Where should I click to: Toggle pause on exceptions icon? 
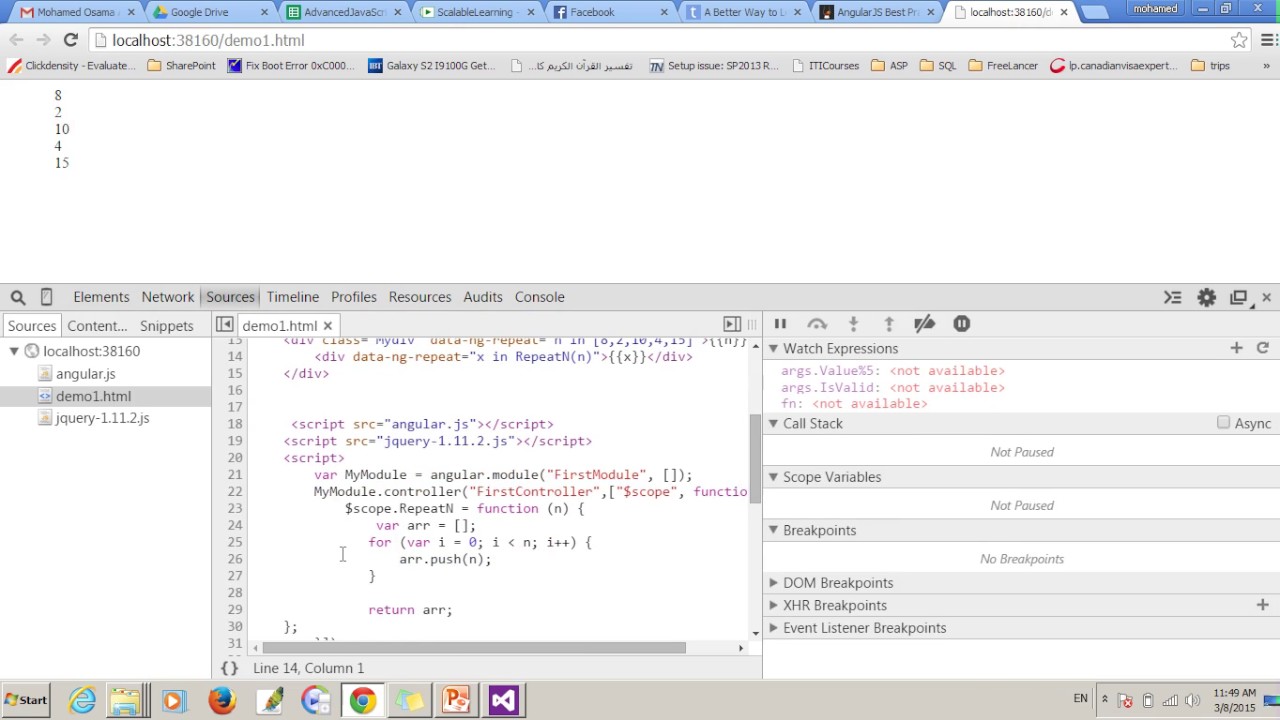[961, 324]
